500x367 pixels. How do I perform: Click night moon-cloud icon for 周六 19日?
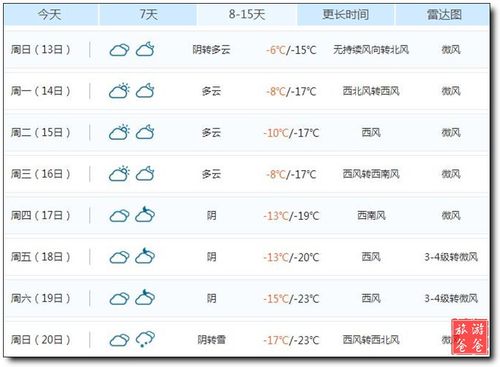[x=145, y=297]
